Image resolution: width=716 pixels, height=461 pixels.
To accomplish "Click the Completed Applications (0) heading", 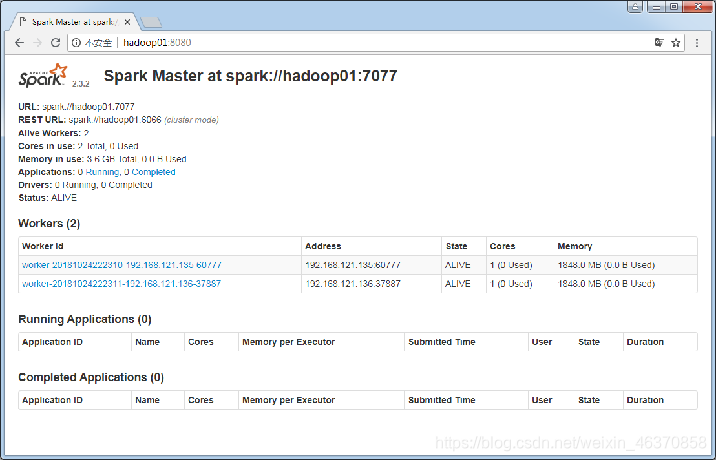I will pyautogui.click(x=91, y=377).
